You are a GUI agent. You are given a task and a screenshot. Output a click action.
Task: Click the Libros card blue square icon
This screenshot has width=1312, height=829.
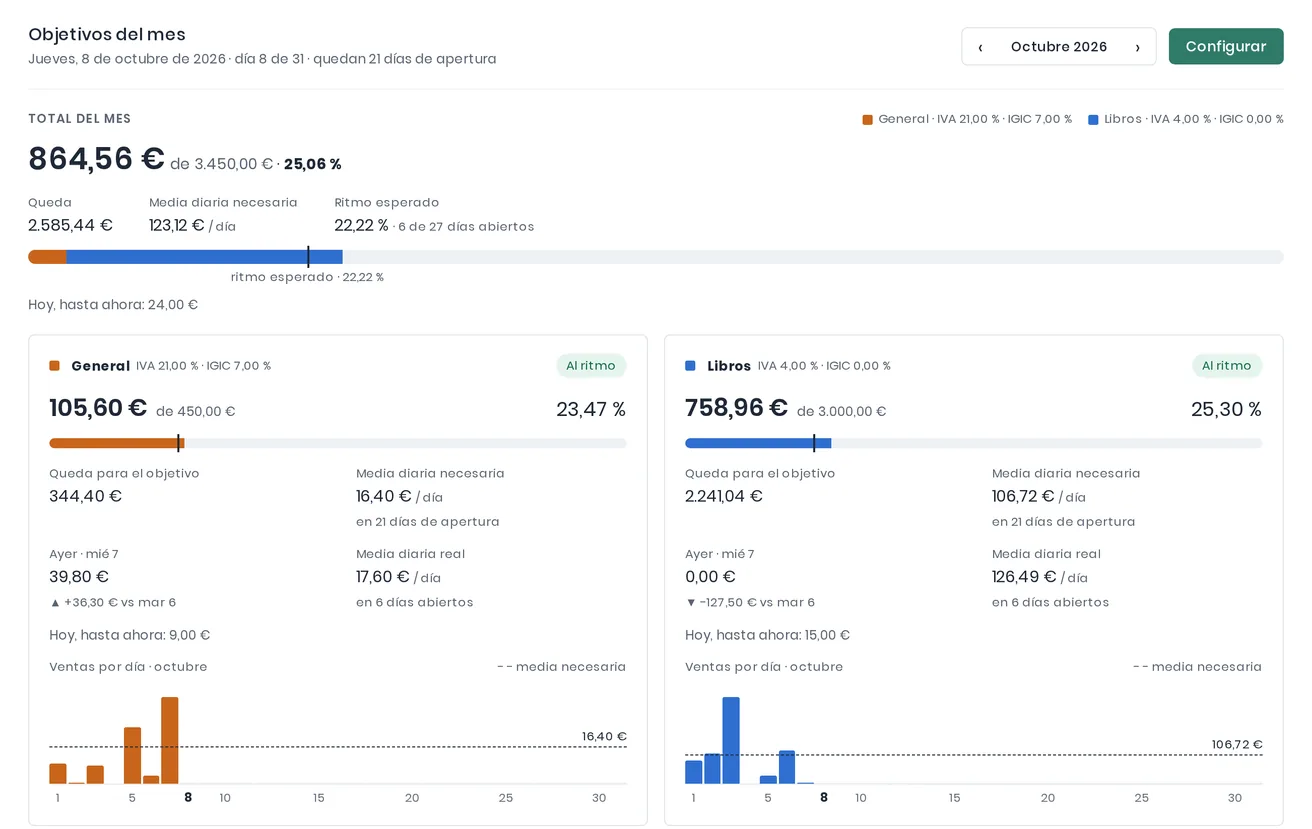tap(690, 366)
